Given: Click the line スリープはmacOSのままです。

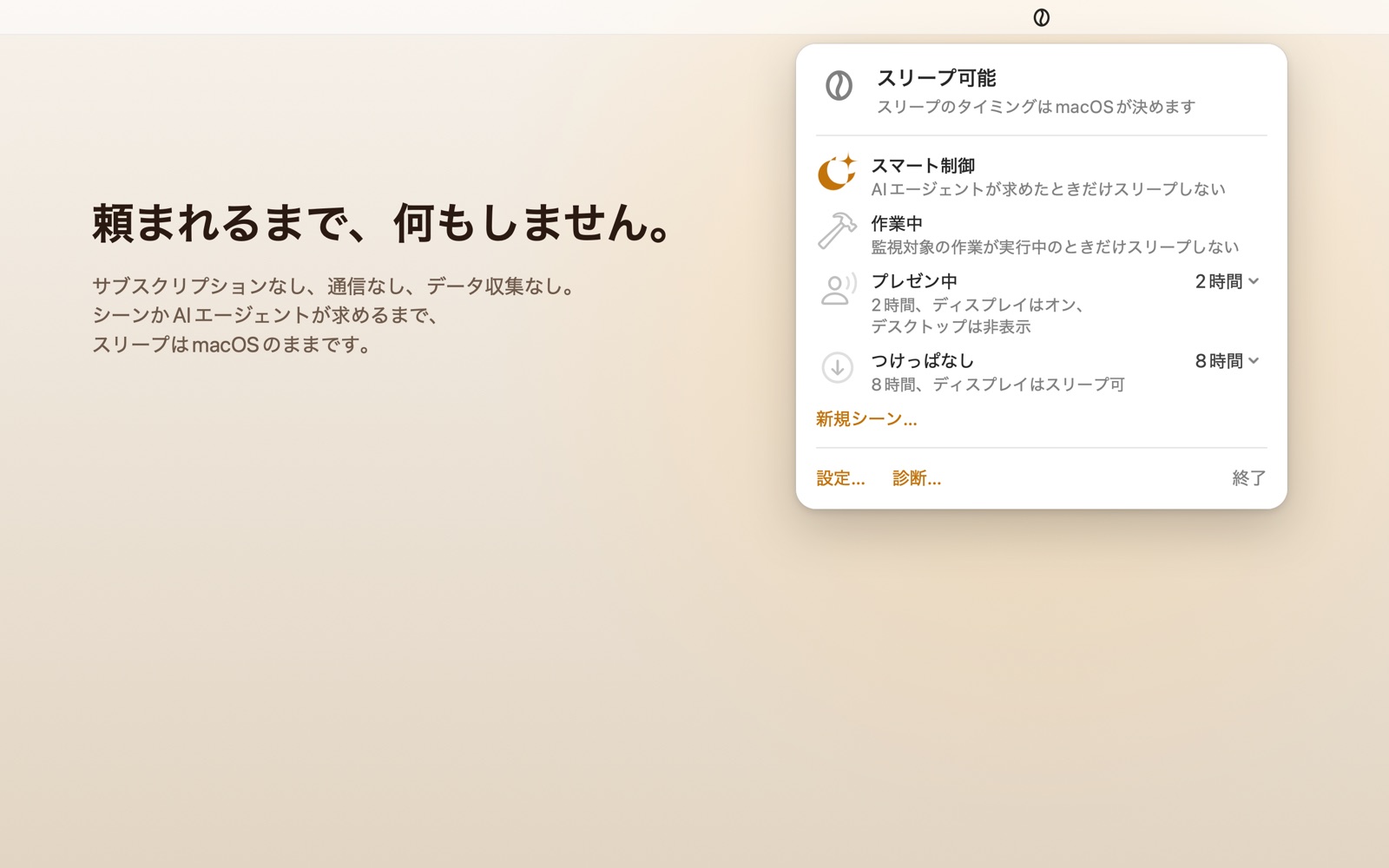Looking at the screenshot, I should (x=234, y=345).
